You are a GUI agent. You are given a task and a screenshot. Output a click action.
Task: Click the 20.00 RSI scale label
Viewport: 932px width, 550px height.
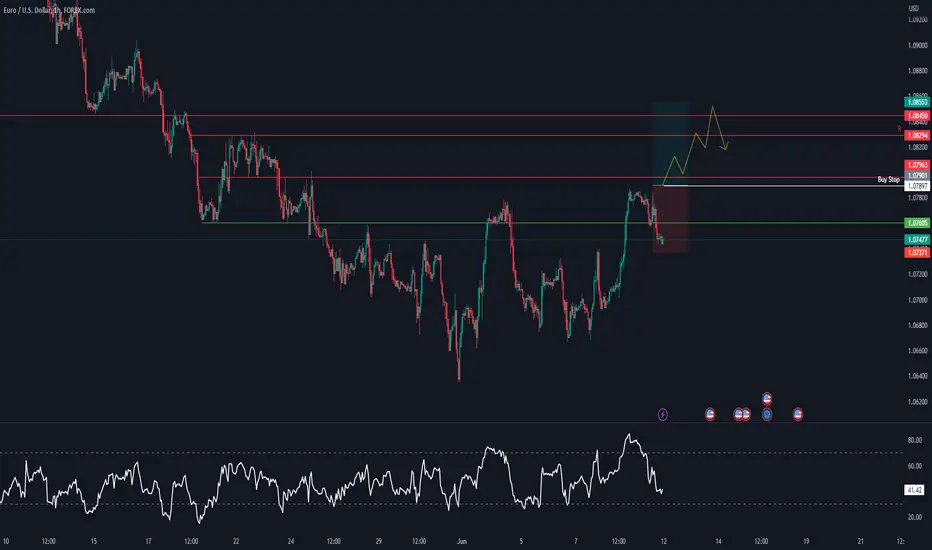pyautogui.click(x=915, y=517)
